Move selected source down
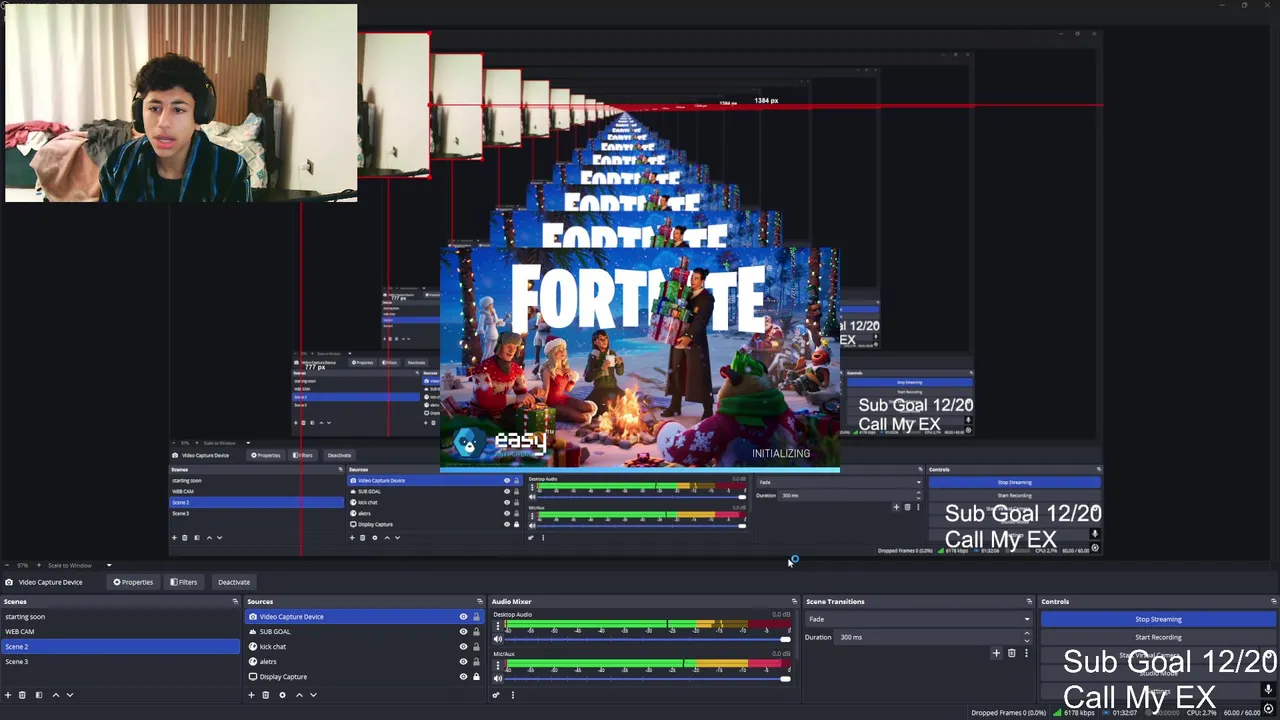Viewport: 1280px width, 720px height. [x=313, y=695]
